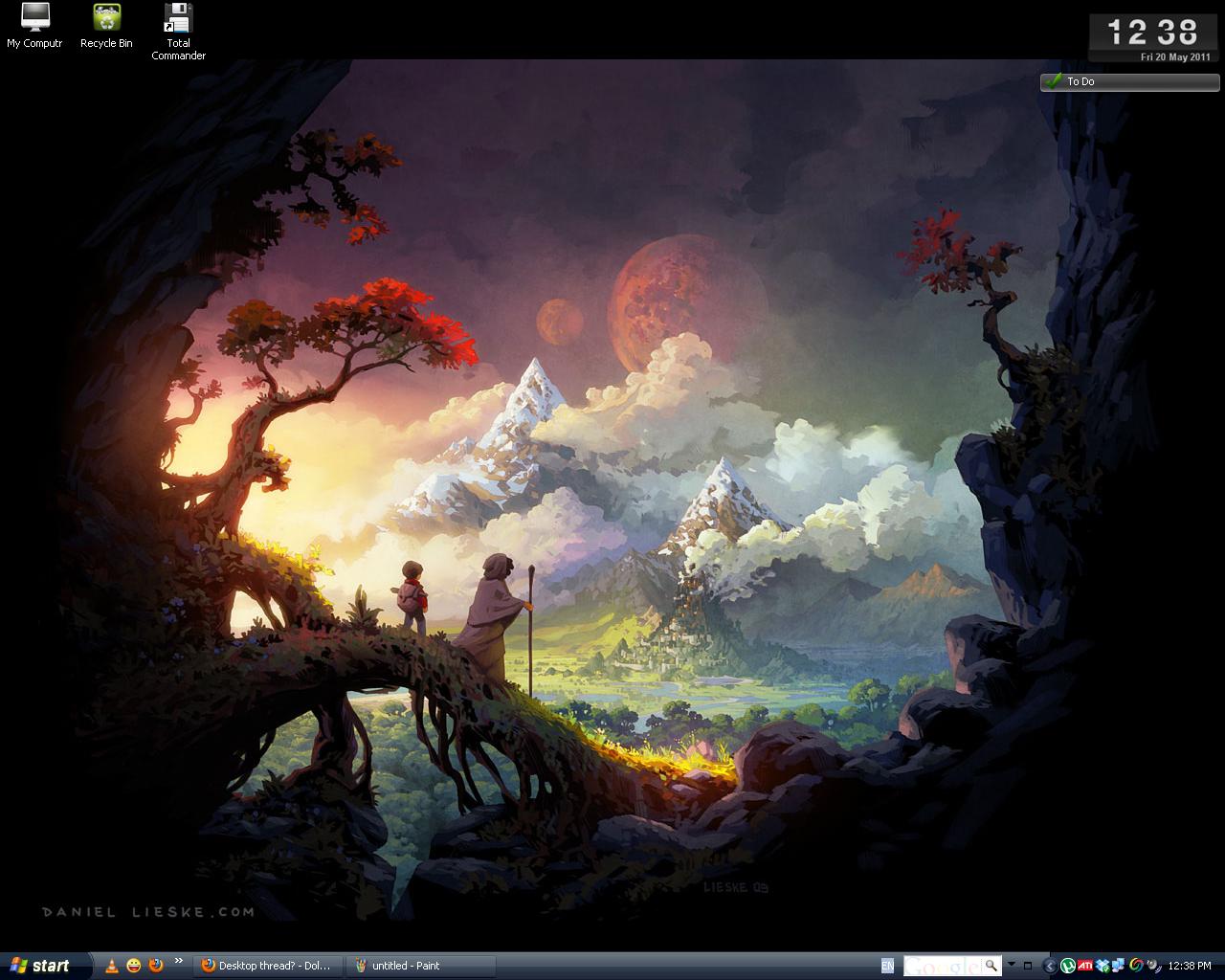The width and height of the screenshot is (1225, 980).
Task: Launch VLC from quick launch bar
Action: pyautogui.click(x=111, y=966)
